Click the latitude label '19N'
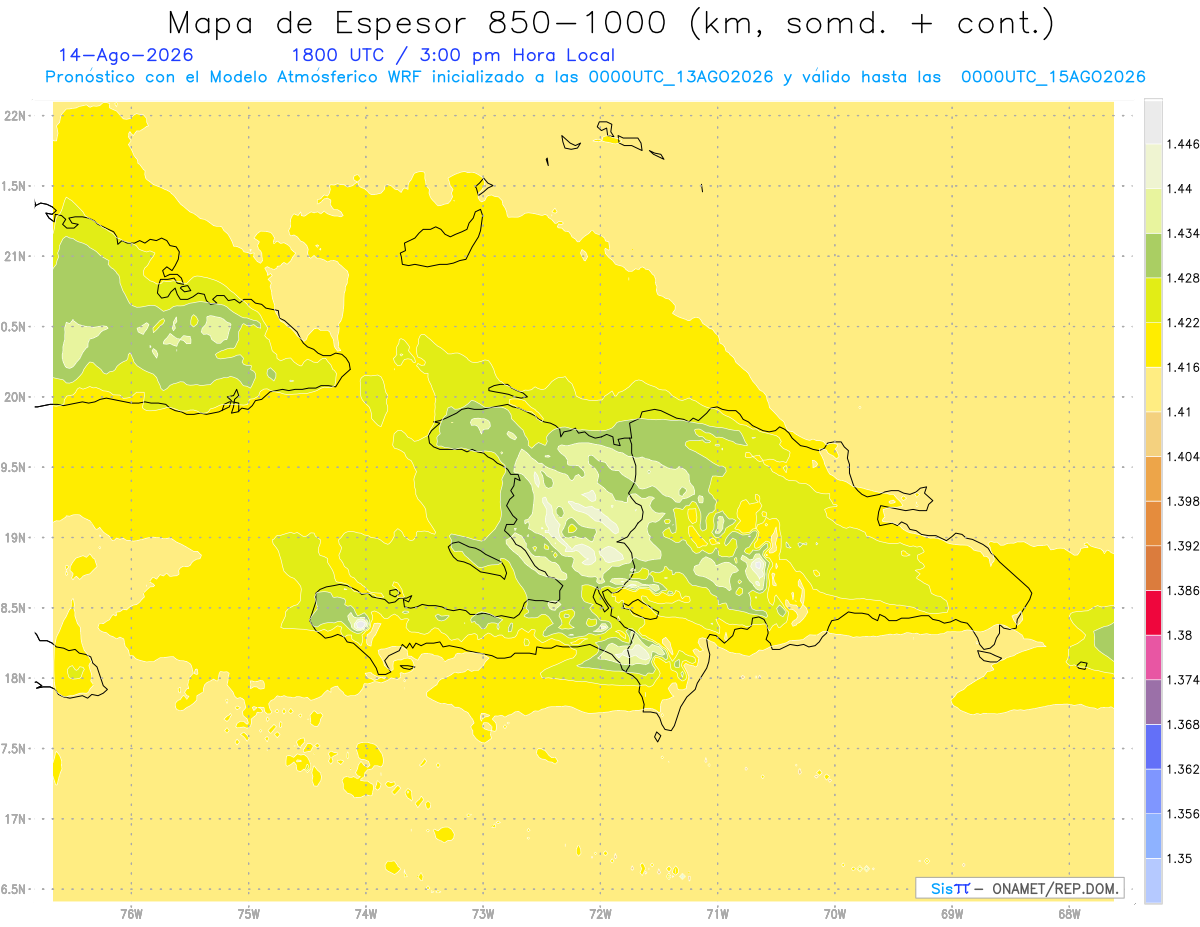 coord(14,538)
